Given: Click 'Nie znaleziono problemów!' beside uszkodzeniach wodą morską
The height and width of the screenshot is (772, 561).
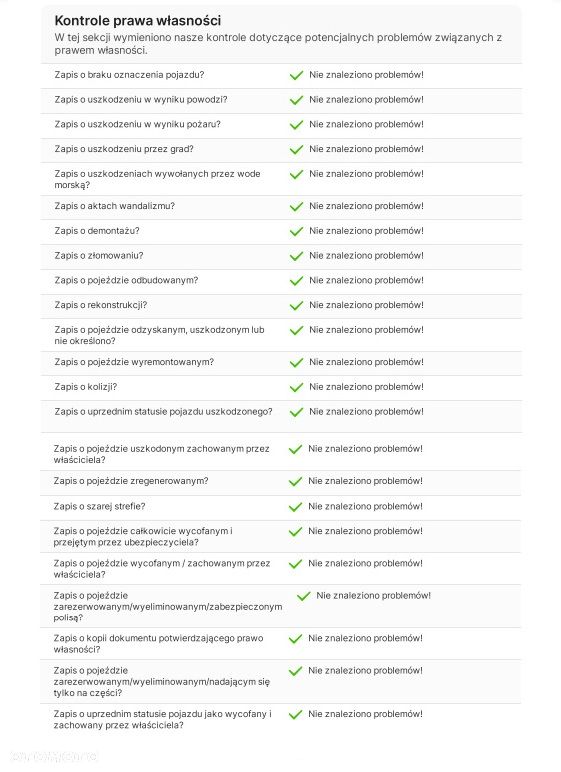Looking at the screenshot, I should click(366, 174).
